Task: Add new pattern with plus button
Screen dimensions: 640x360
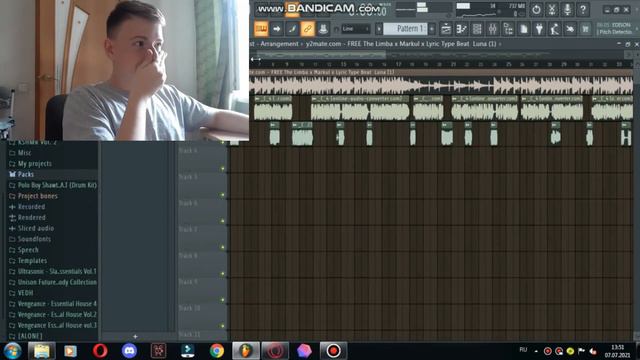Action: pyautogui.click(x=432, y=29)
